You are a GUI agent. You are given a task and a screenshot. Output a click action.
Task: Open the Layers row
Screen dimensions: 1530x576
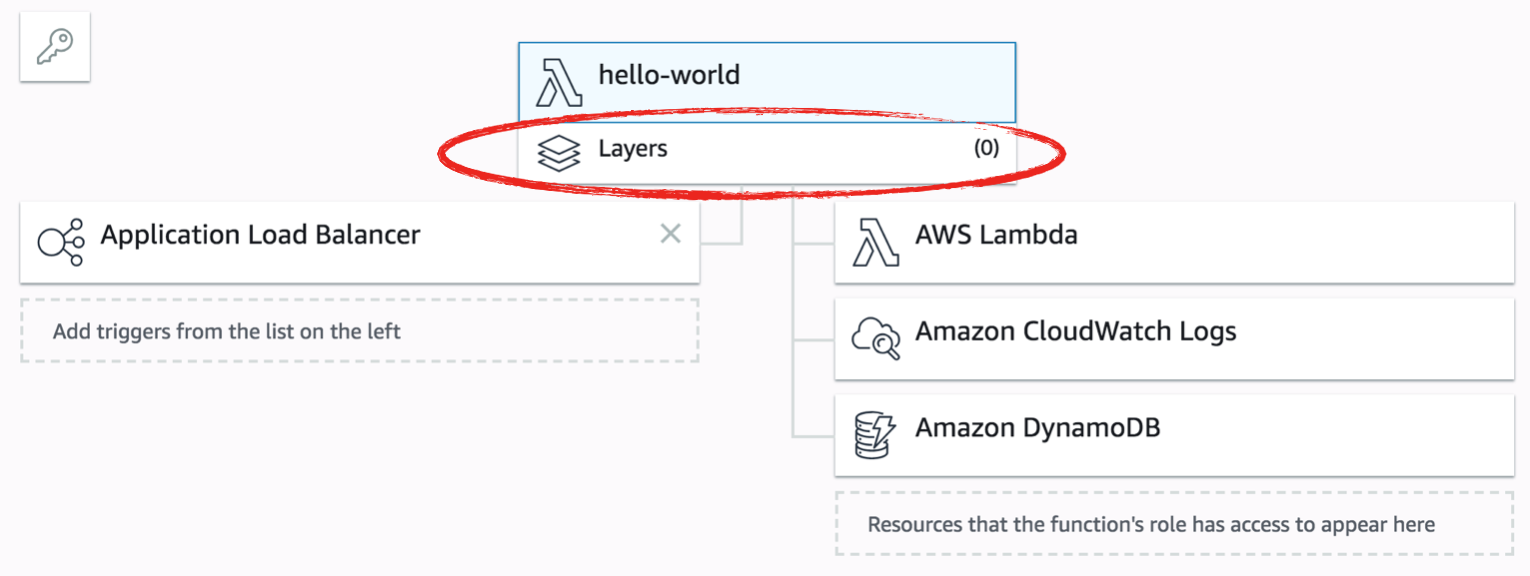click(x=767, y=153)
